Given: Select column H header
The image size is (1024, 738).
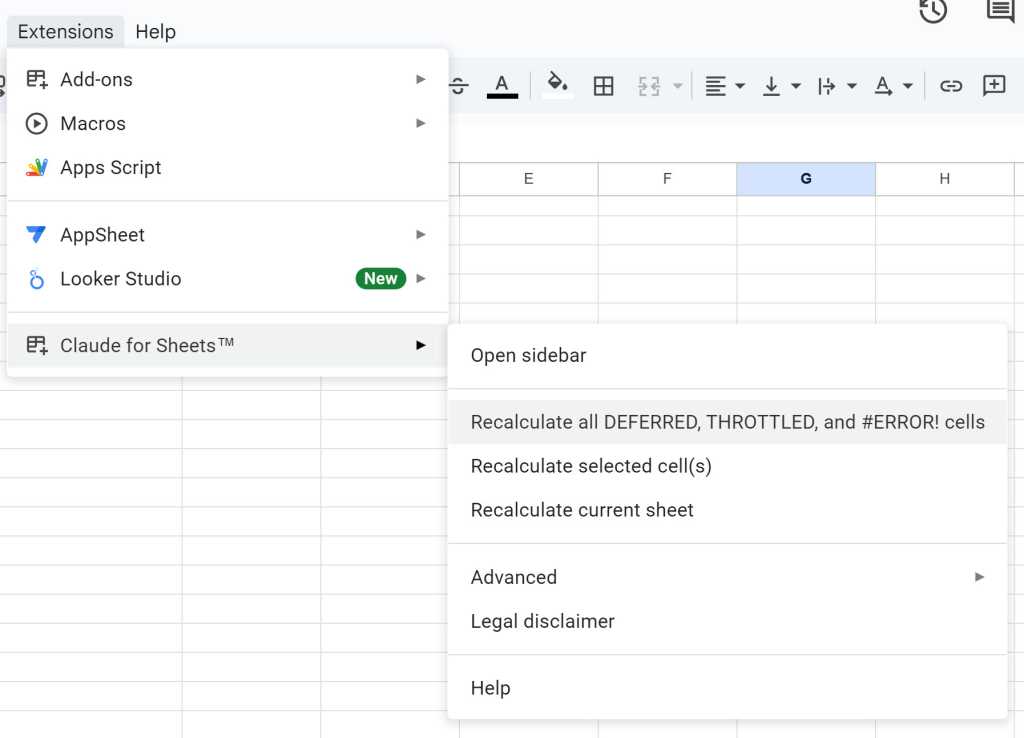Looking at the screenshot, I should (944, 179).
